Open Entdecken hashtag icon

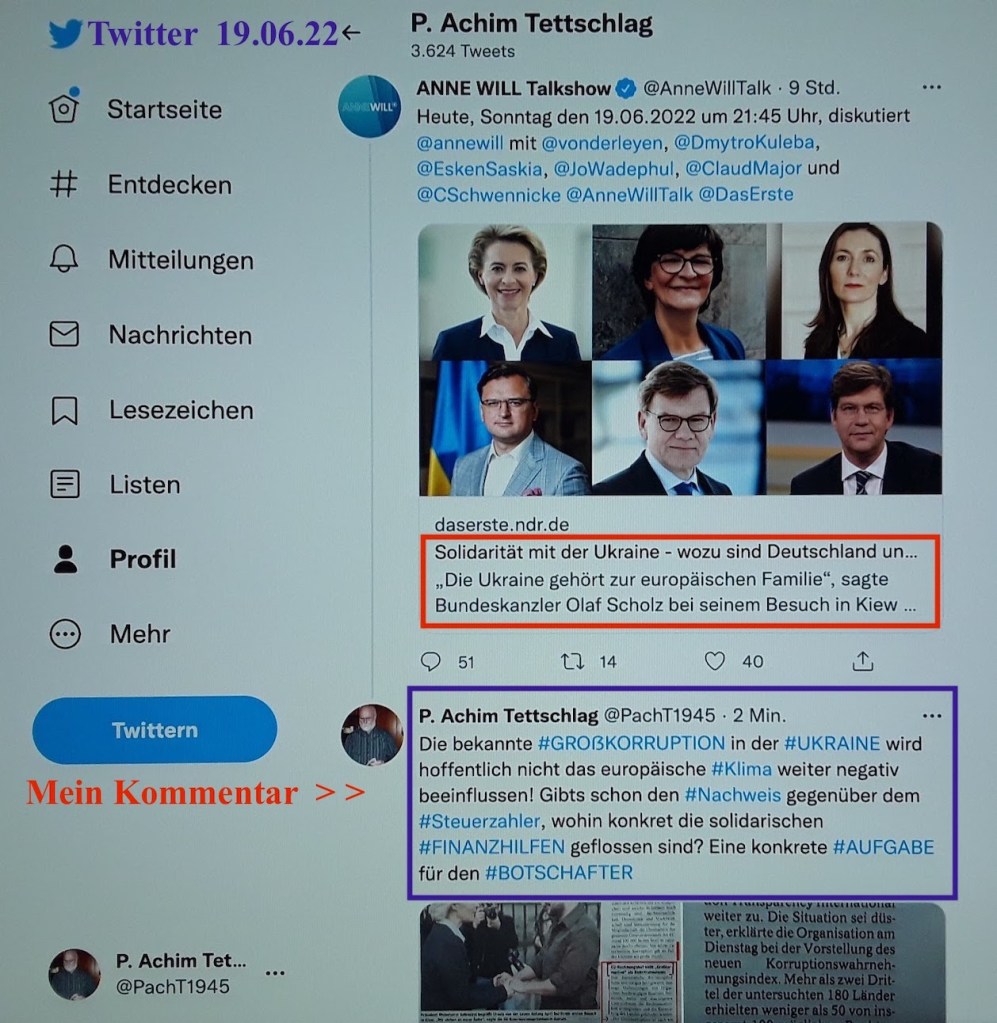click(64, 184)
